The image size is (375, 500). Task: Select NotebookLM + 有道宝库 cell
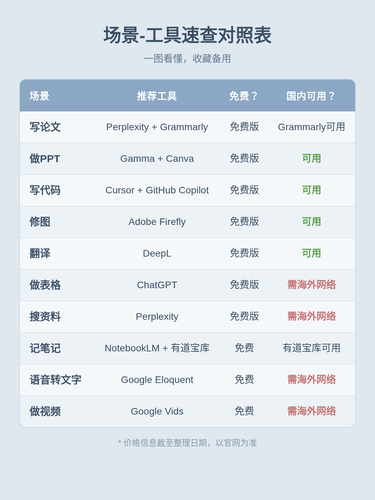(x=157, y=348)
